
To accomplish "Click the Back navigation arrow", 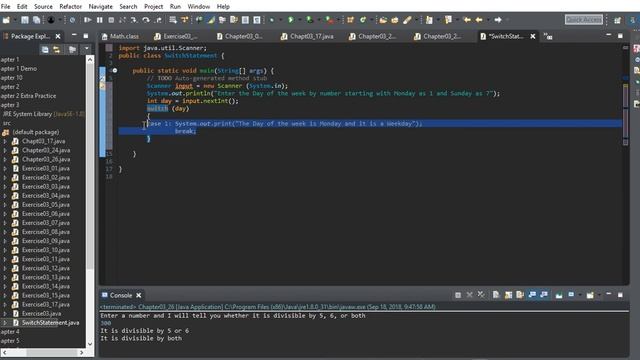I will pos(479,20).
